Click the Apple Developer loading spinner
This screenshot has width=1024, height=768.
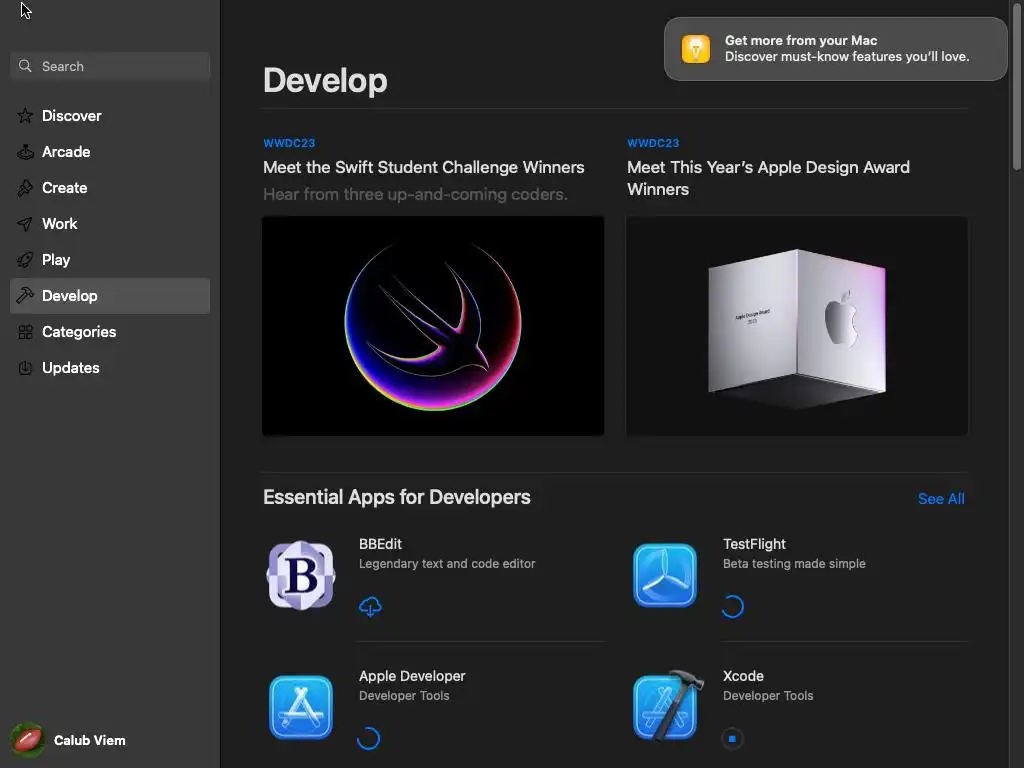click(368, 739)
